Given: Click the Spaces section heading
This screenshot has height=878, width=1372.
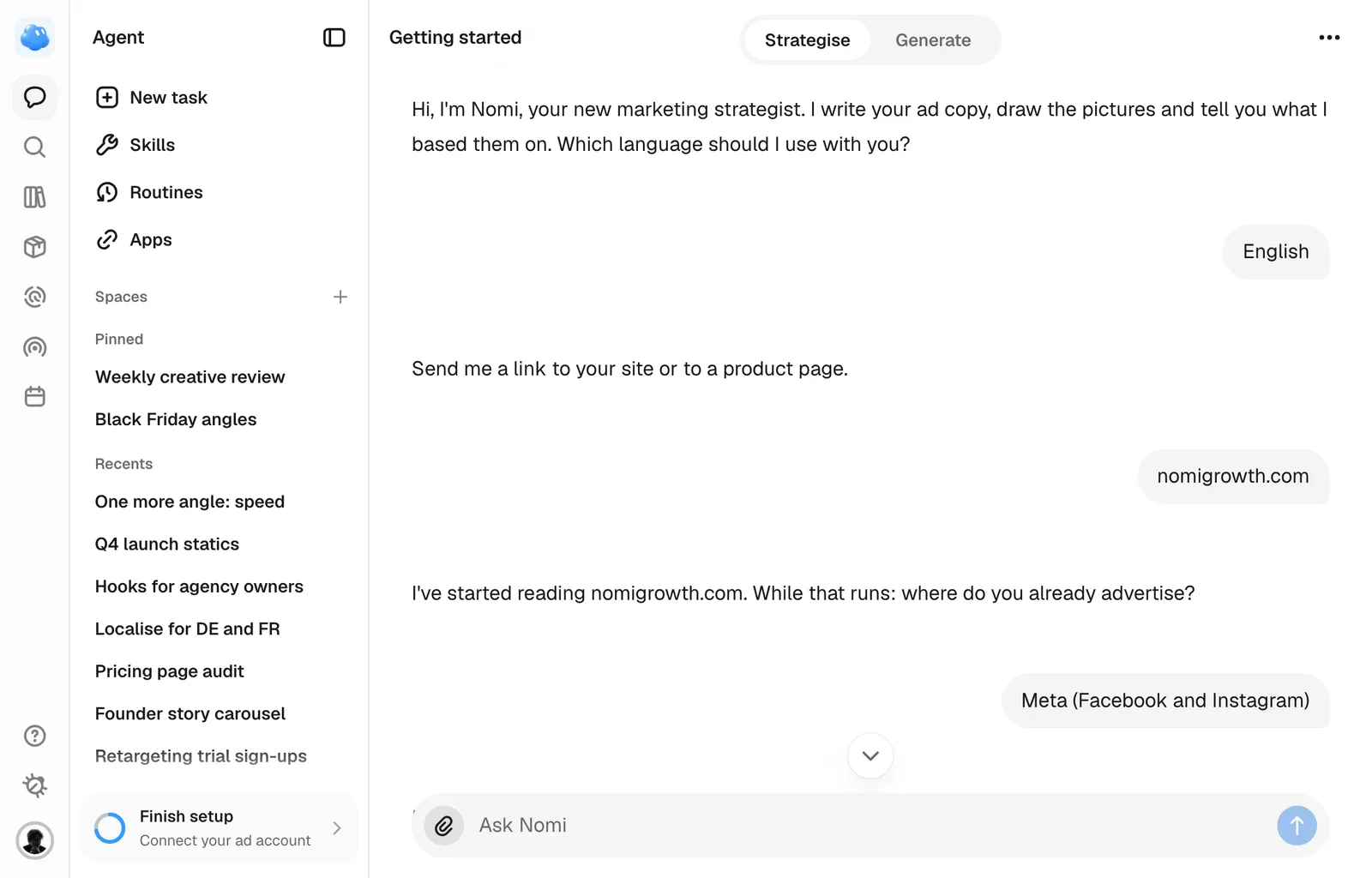Looking at the screenshot, I should pos(121,297).
